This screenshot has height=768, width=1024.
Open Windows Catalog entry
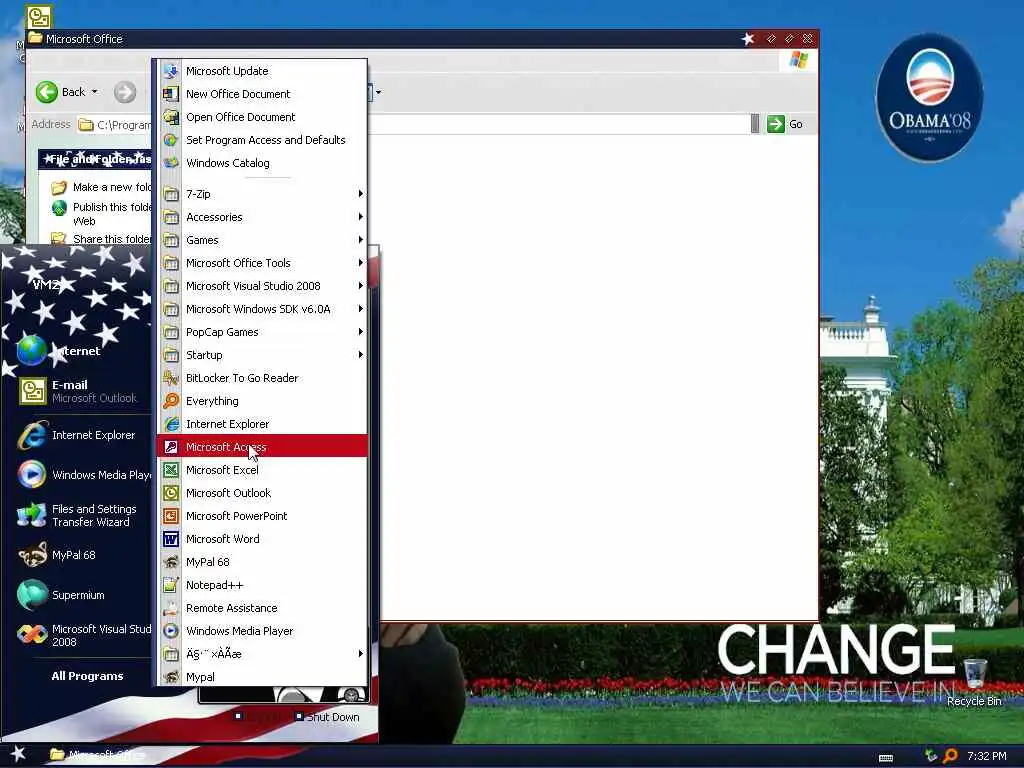[261, 163]
